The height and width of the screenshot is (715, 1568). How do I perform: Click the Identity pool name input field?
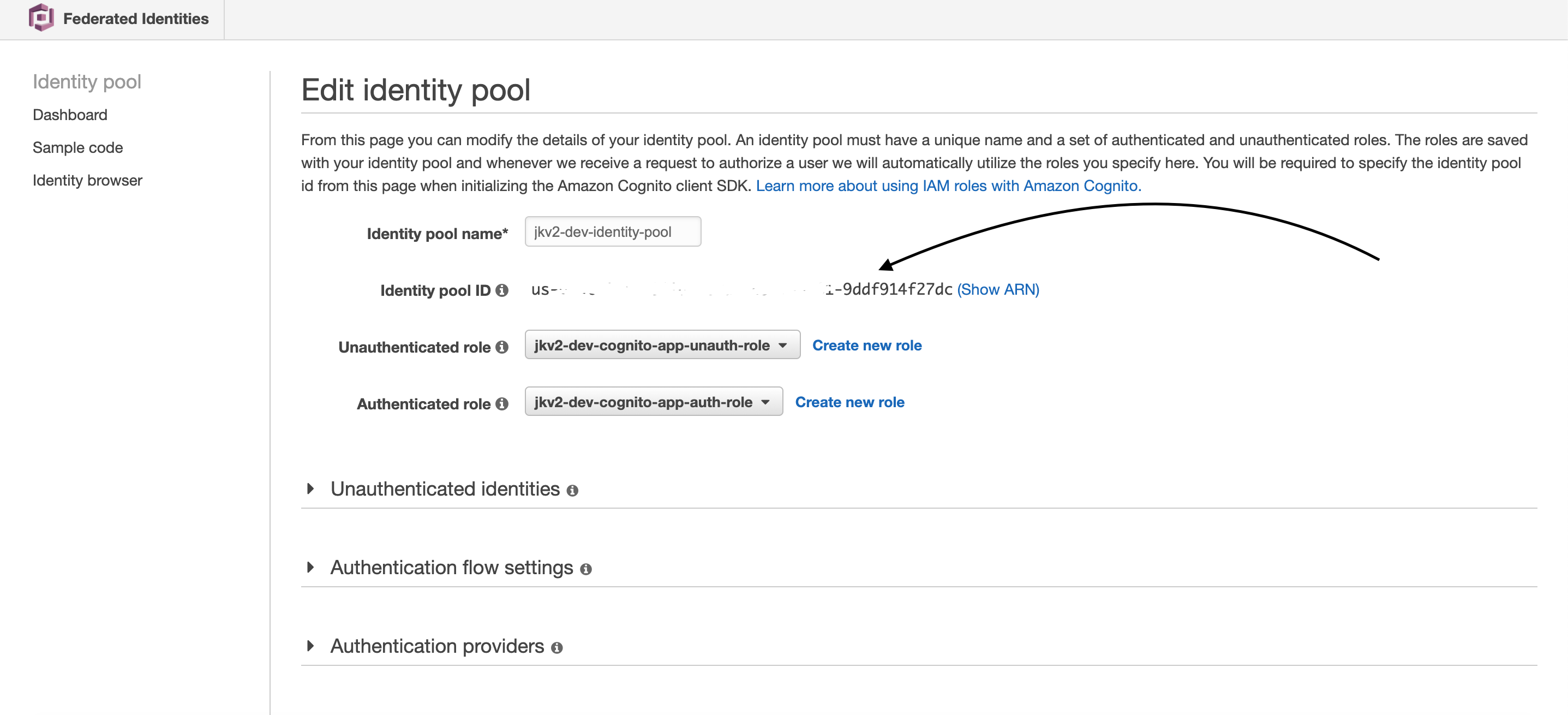pos(612,232)
